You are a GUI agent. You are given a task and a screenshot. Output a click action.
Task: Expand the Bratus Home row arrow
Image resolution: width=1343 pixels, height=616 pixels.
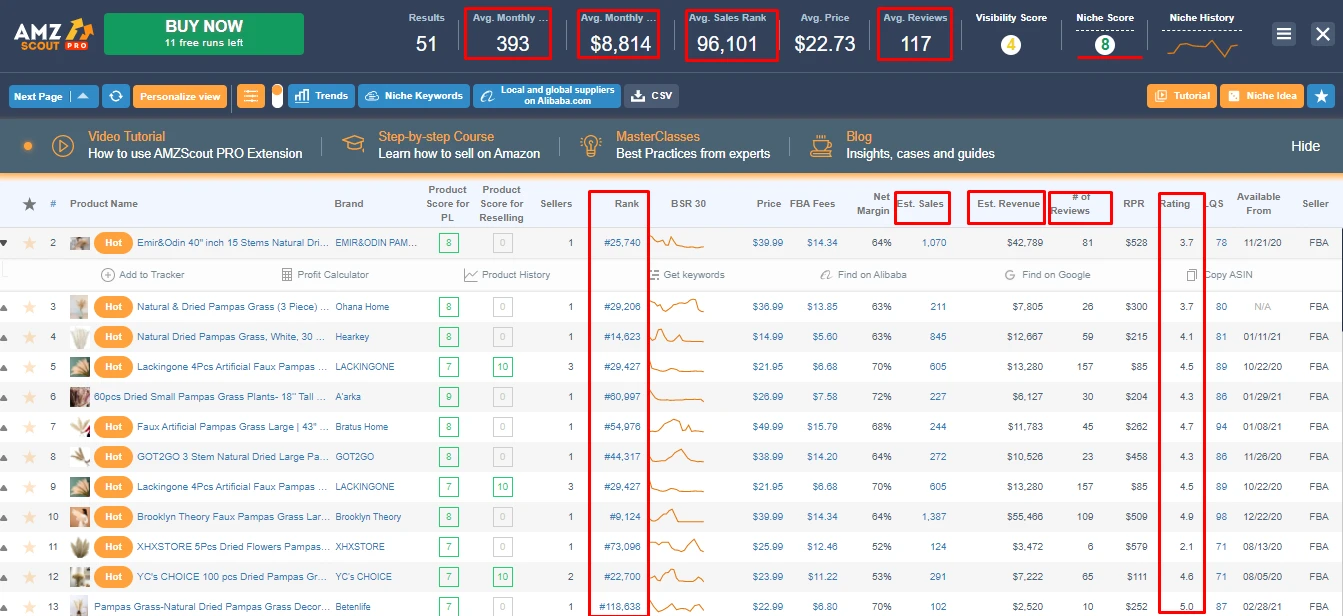pyautogui.click(x=4, y=427)
